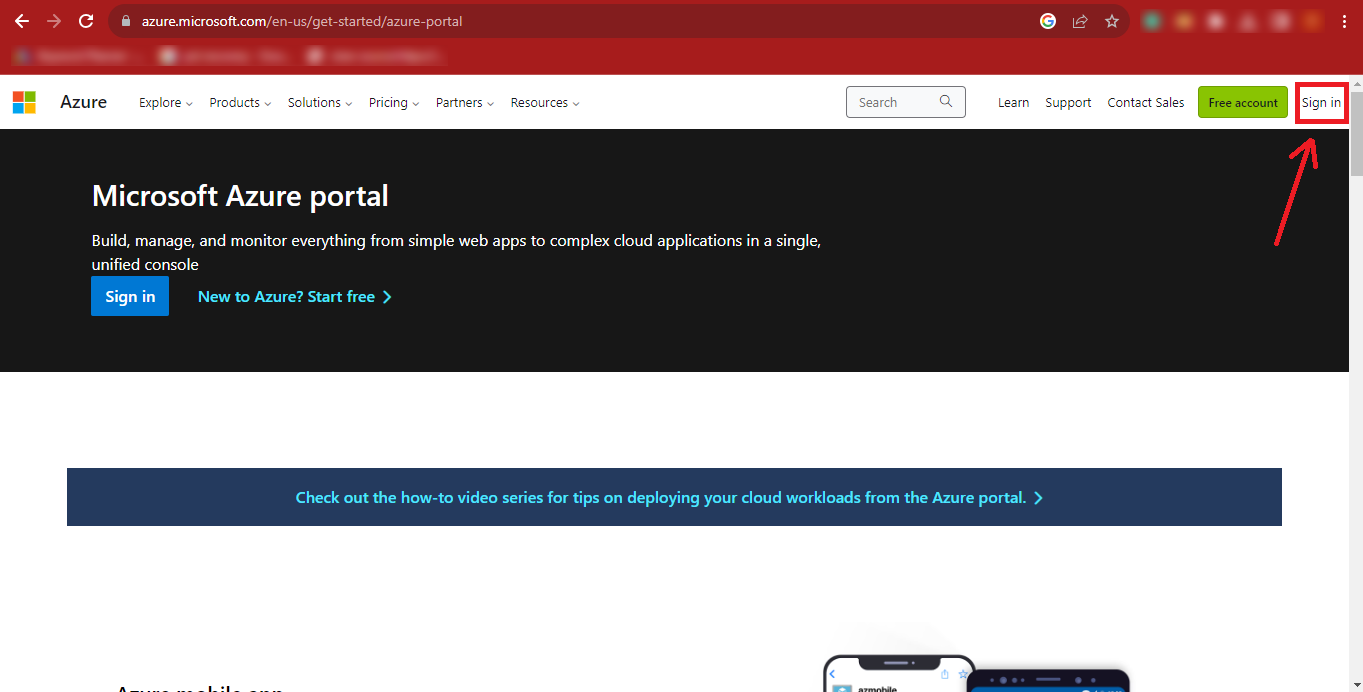Screen dimensions: 1363x692
Task: Click the Google icon in the address bar
Action: [x=1048, y=21]
